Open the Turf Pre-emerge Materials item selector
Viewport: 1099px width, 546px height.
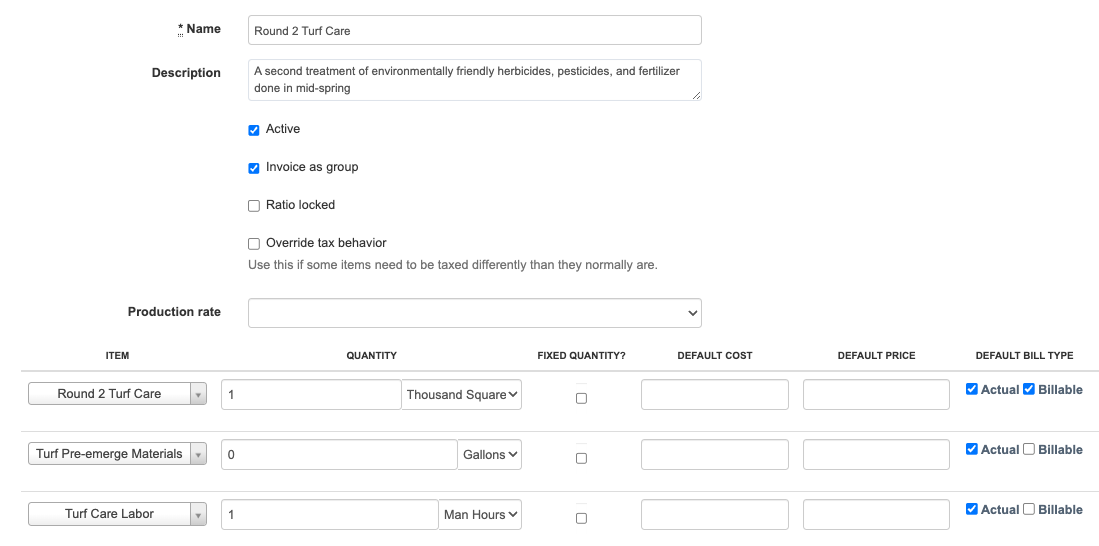(x=117, y=454)
